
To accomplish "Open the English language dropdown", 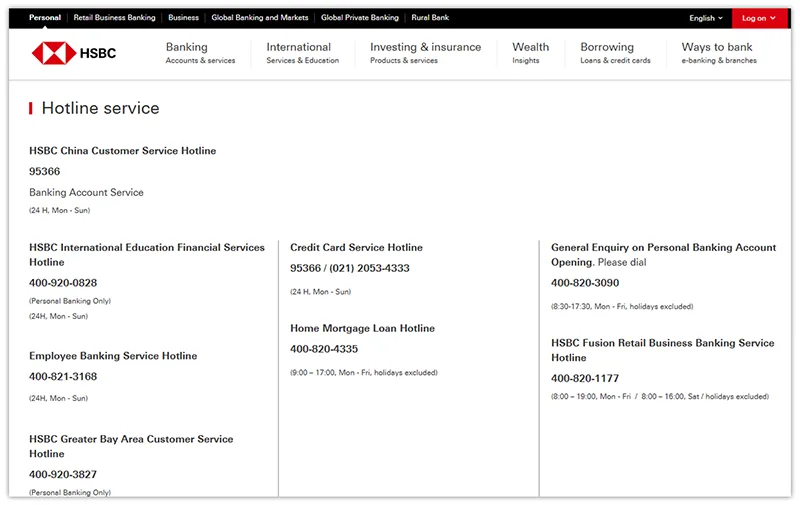I will [x=706, y=18].
